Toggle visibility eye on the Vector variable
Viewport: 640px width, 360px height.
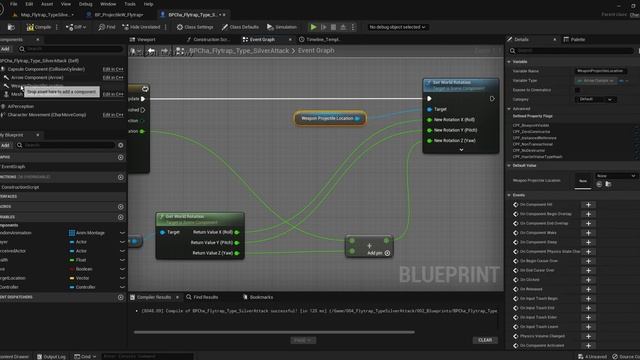click(x=122, y=278)
